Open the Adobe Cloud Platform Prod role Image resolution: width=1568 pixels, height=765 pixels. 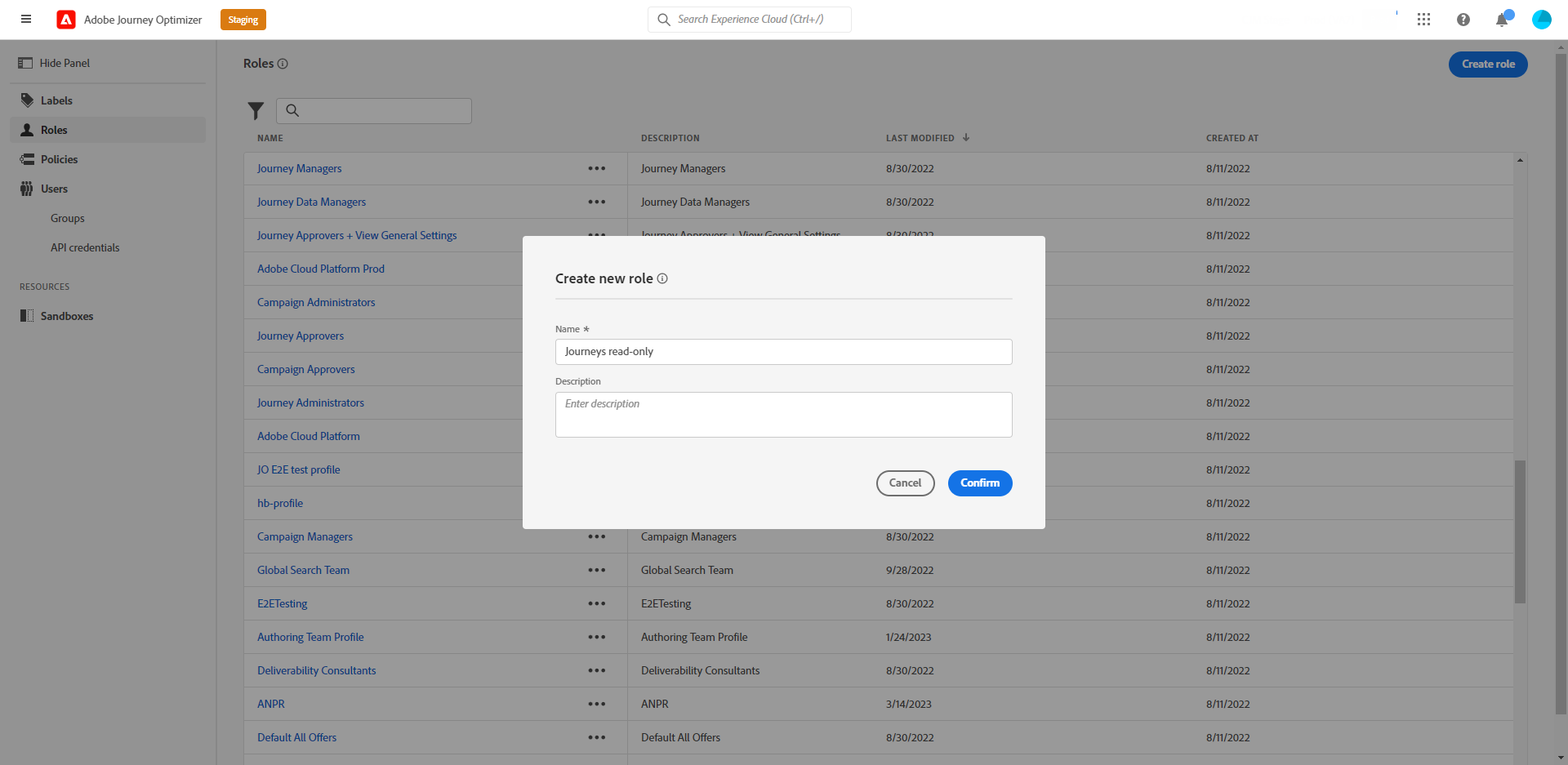coord(321,269)
